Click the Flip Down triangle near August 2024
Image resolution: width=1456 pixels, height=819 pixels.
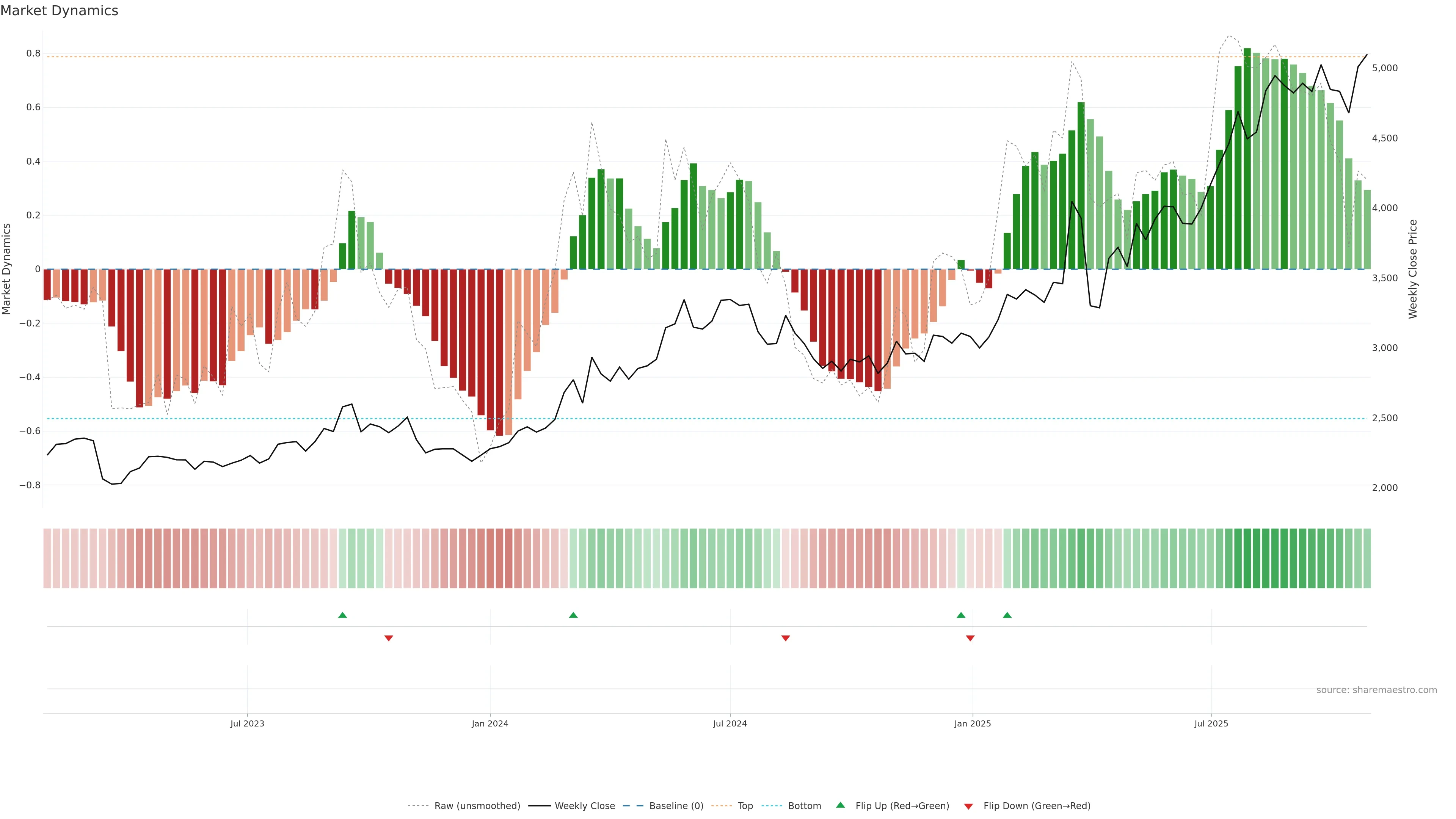(x=785, y=638)
